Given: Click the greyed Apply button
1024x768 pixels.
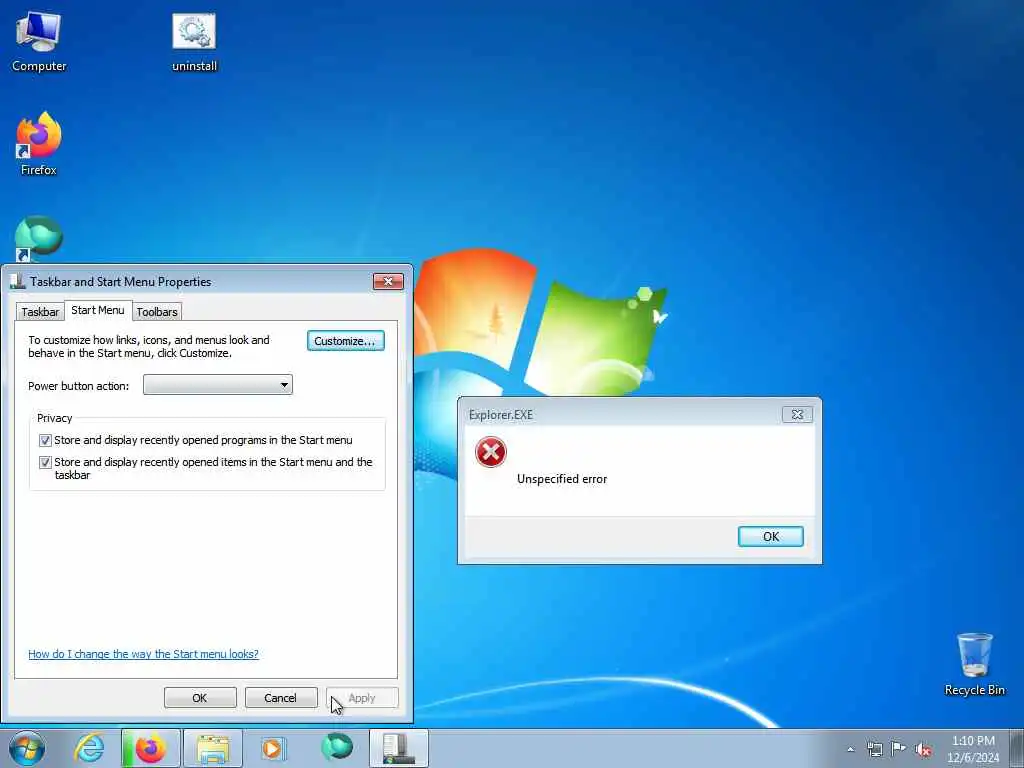Looking at the screenshot, I should (362, 697).
